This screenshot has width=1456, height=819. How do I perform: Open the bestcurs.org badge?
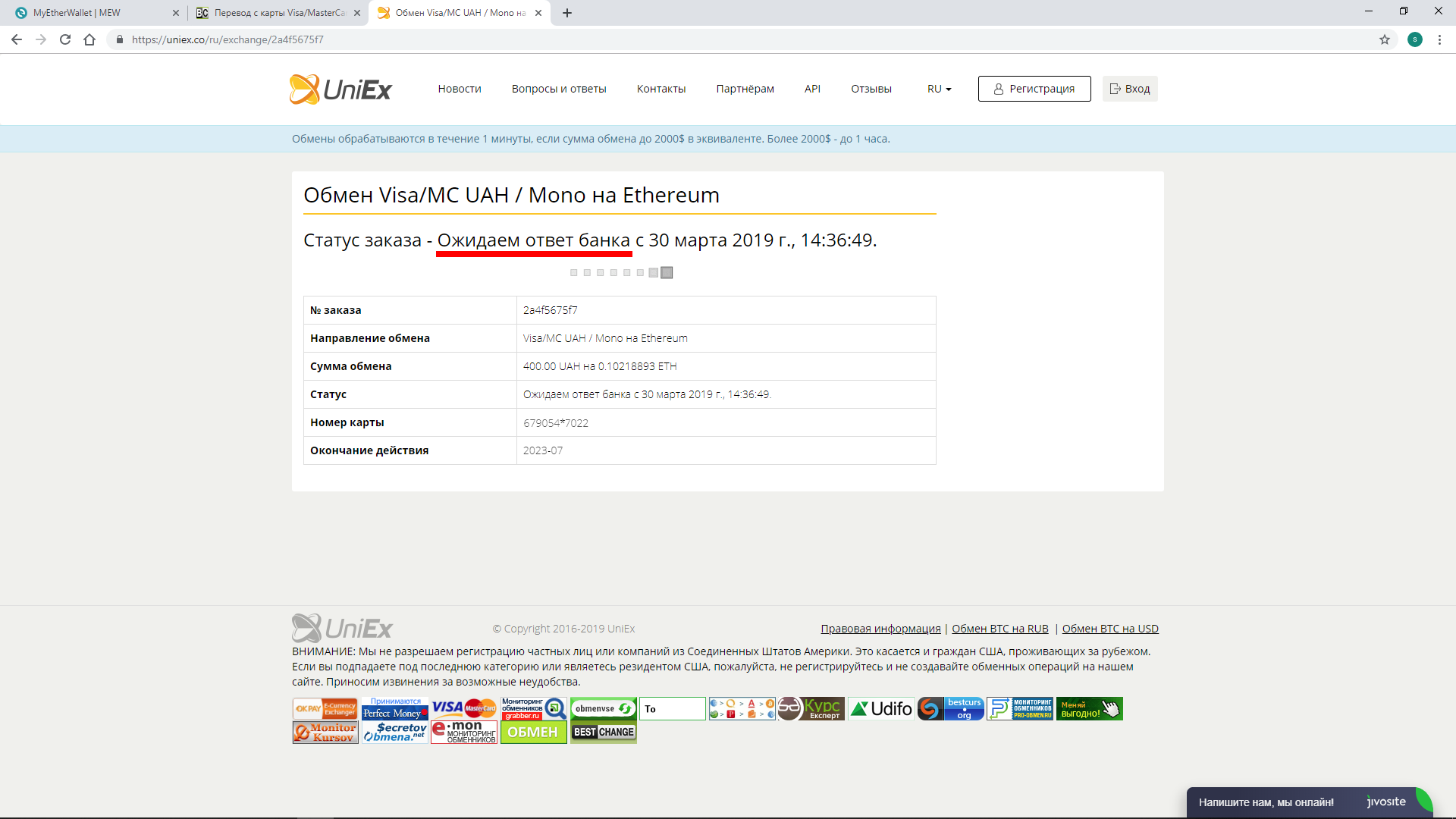click(x=951, y=709)
